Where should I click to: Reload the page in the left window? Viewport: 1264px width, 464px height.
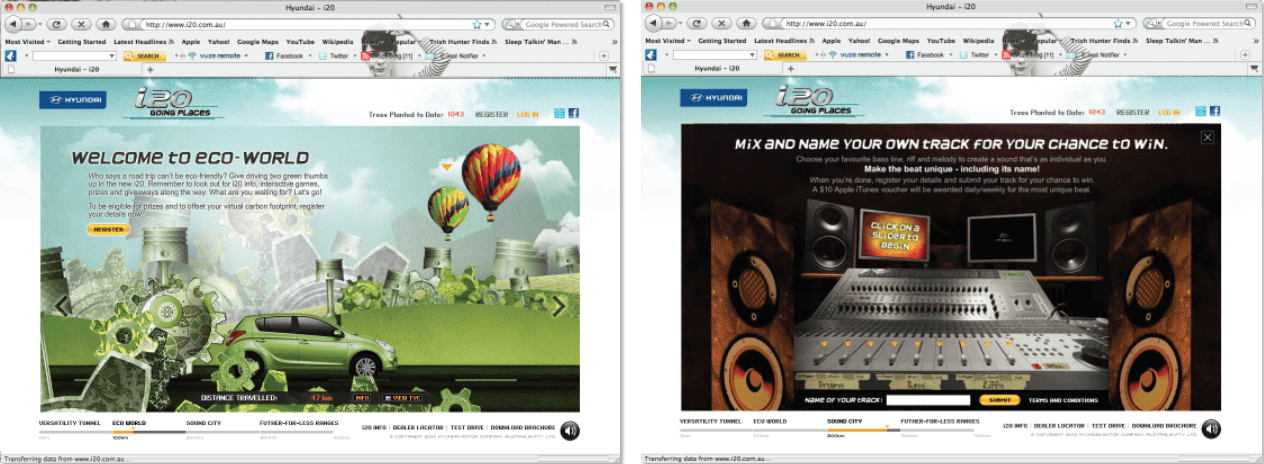point(55,23)
